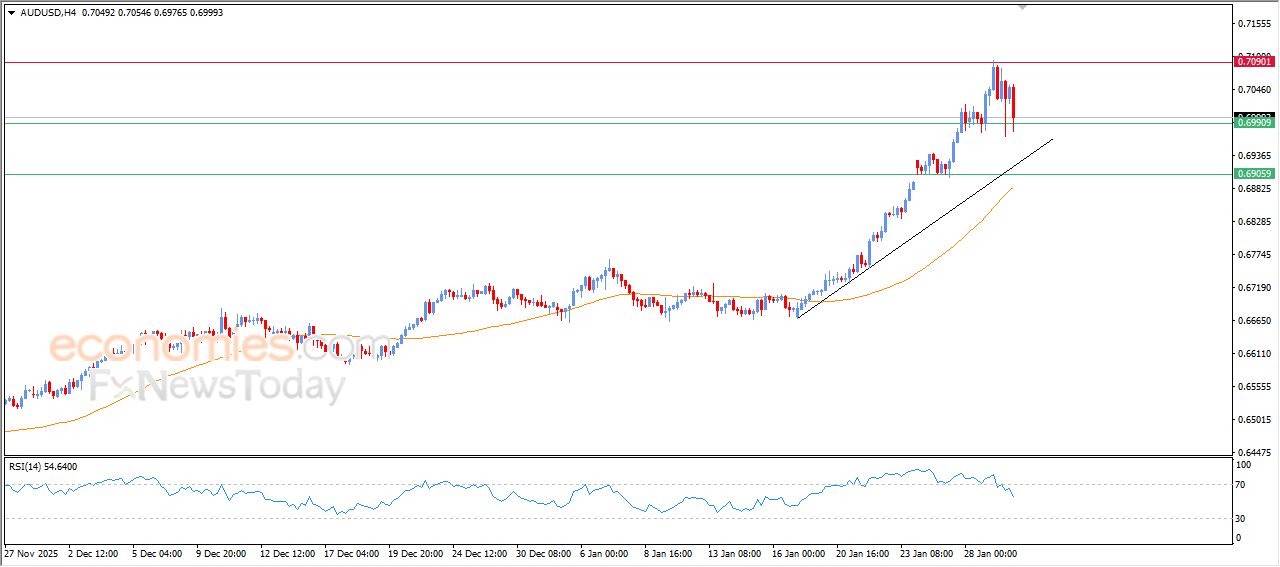Click the dropdown triangle beside AUDUSD,H4
The height and width of the screenshot is (567, 1280).
point(11,13)
